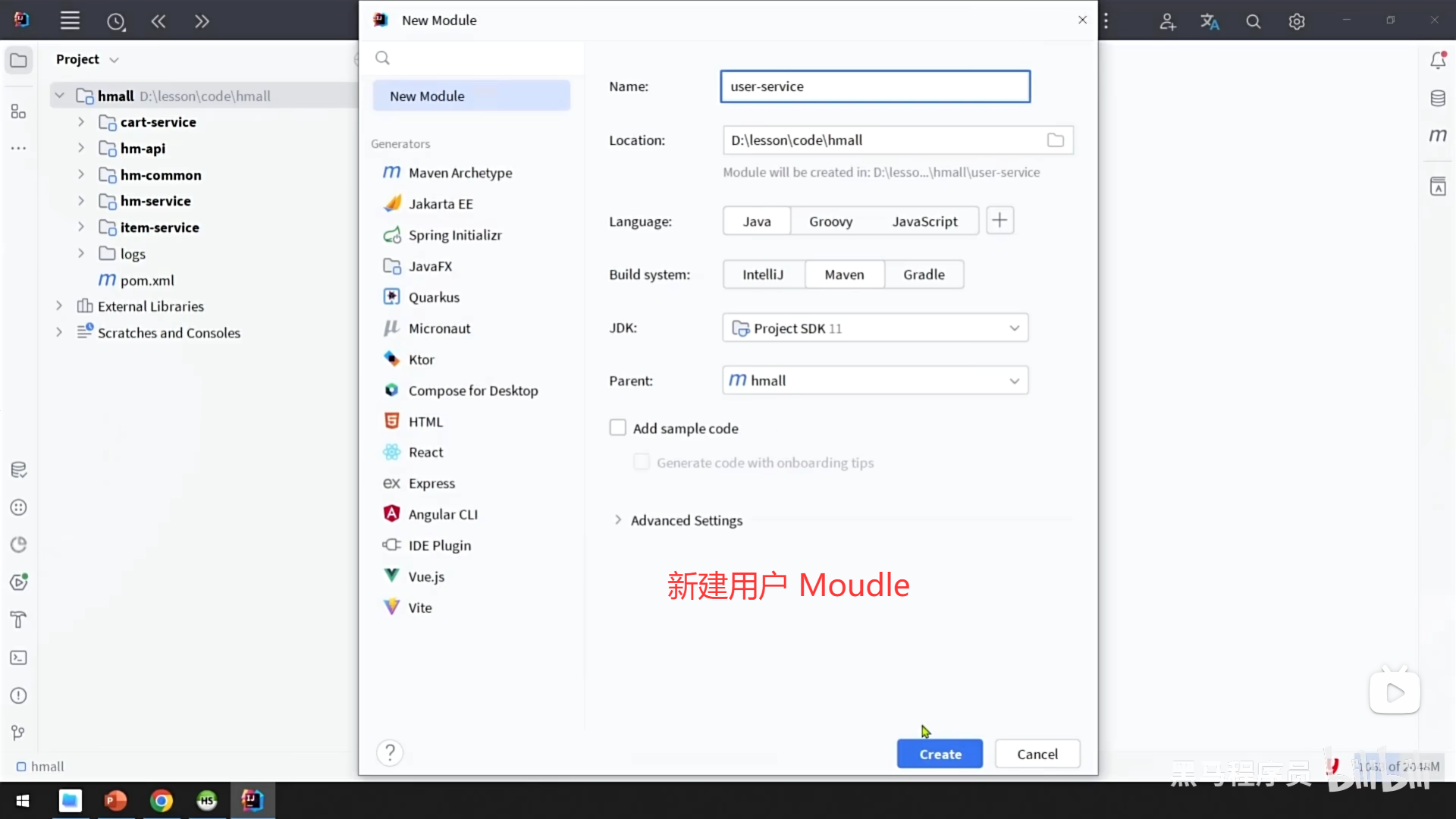The image size is (1456, 819).
Task: Click the Create button
Action: click(940, 755)
